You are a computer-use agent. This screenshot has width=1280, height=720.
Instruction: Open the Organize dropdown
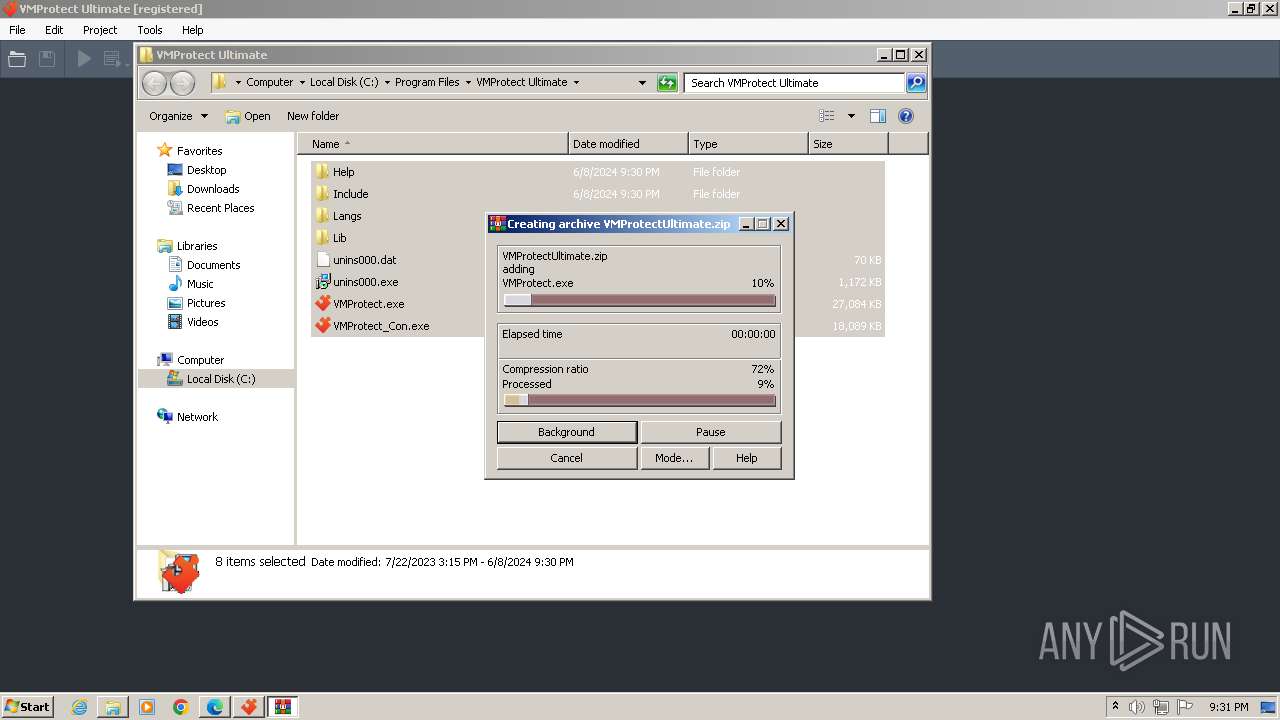[178, 116]
